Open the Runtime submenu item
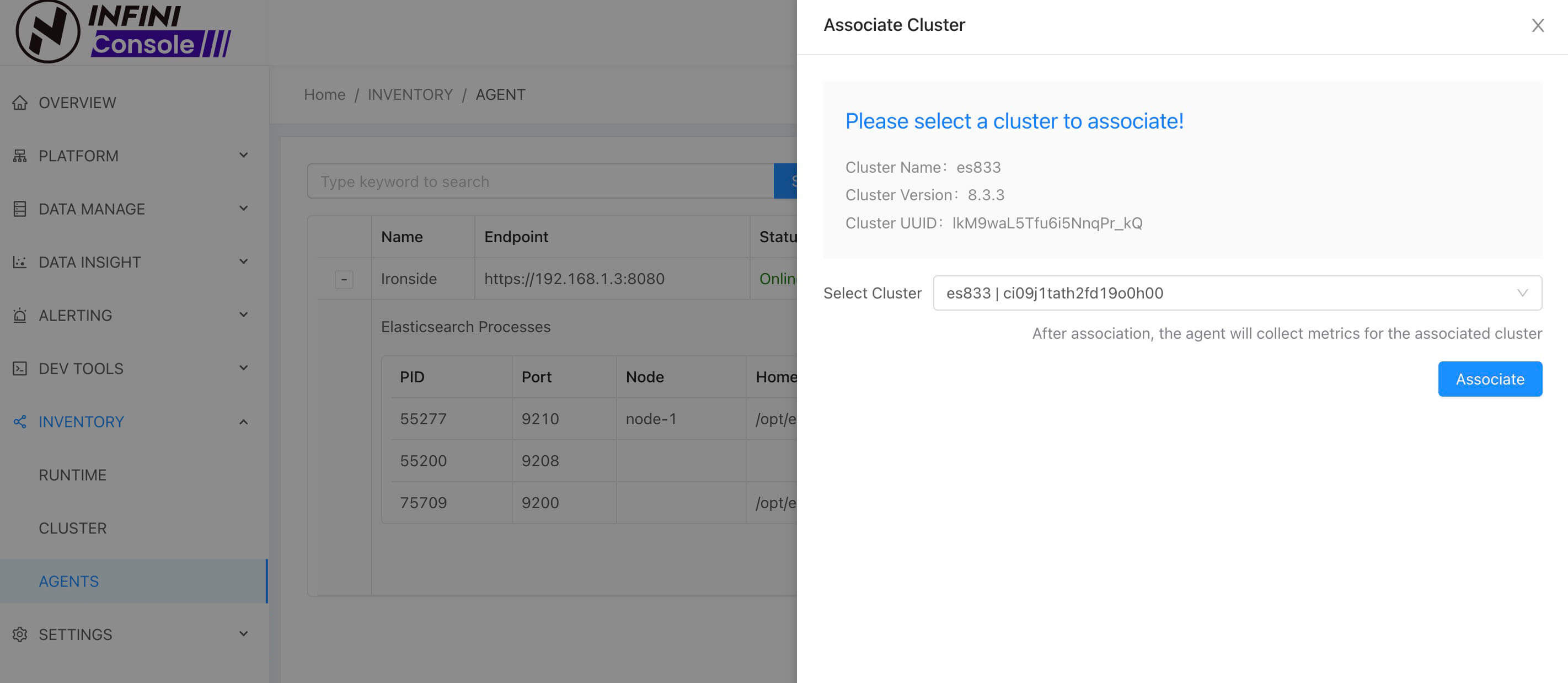Viewport: 1568px width, 683px height. 72,475
